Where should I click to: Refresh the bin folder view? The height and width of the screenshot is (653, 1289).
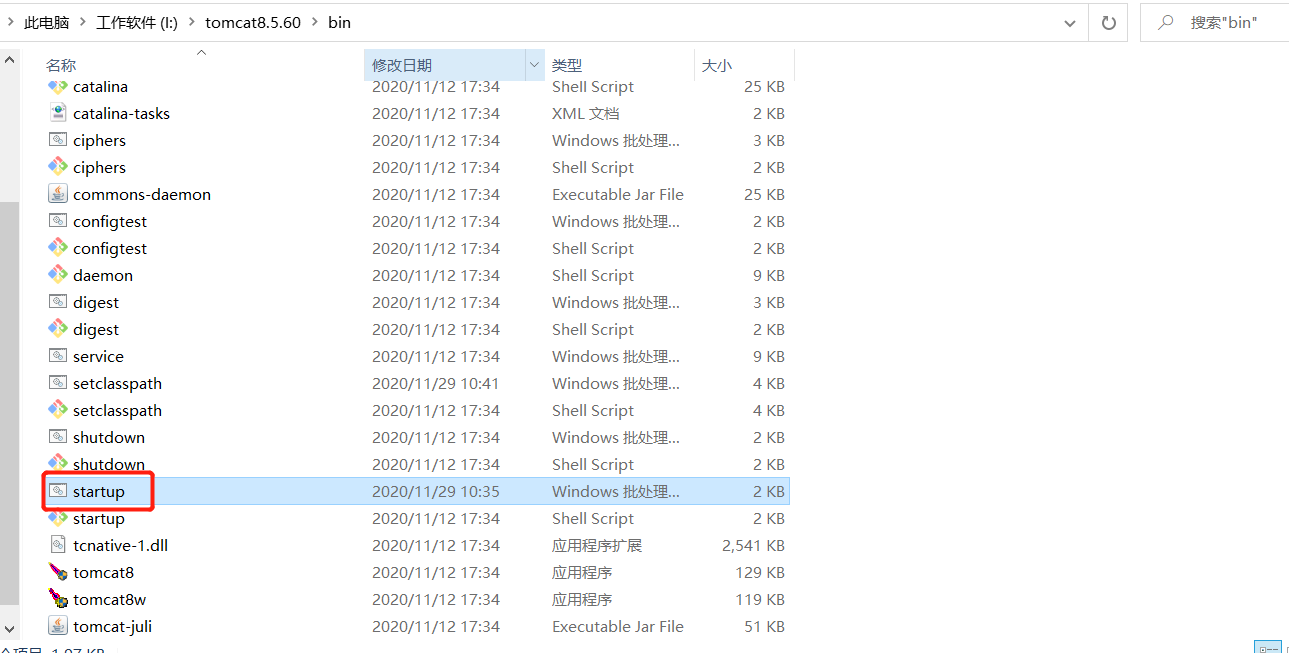click(x=1108, y=22)
